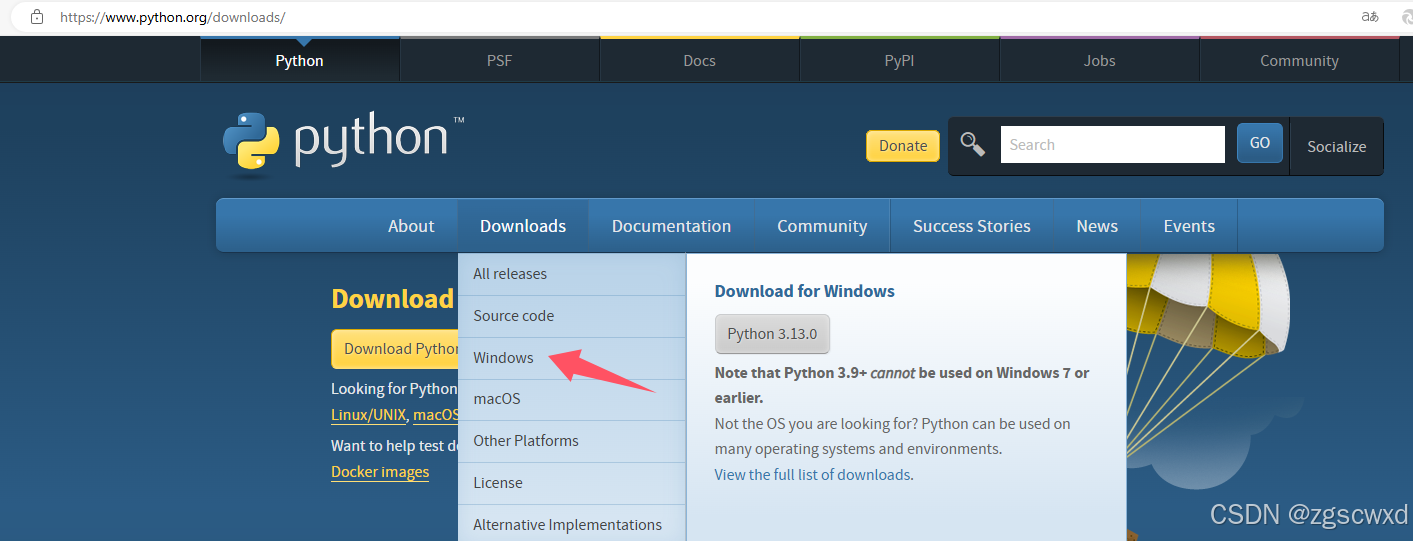Open the News nav menu
Screen dimensions: 1413x541
pyautogui.click(x=1097, y=226)
